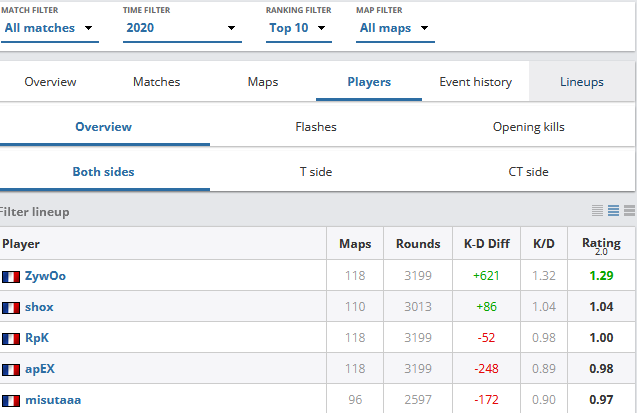This screenshot has height=413, width=637.
Task: Open apEX's player page
Action: tap(40, 369)
